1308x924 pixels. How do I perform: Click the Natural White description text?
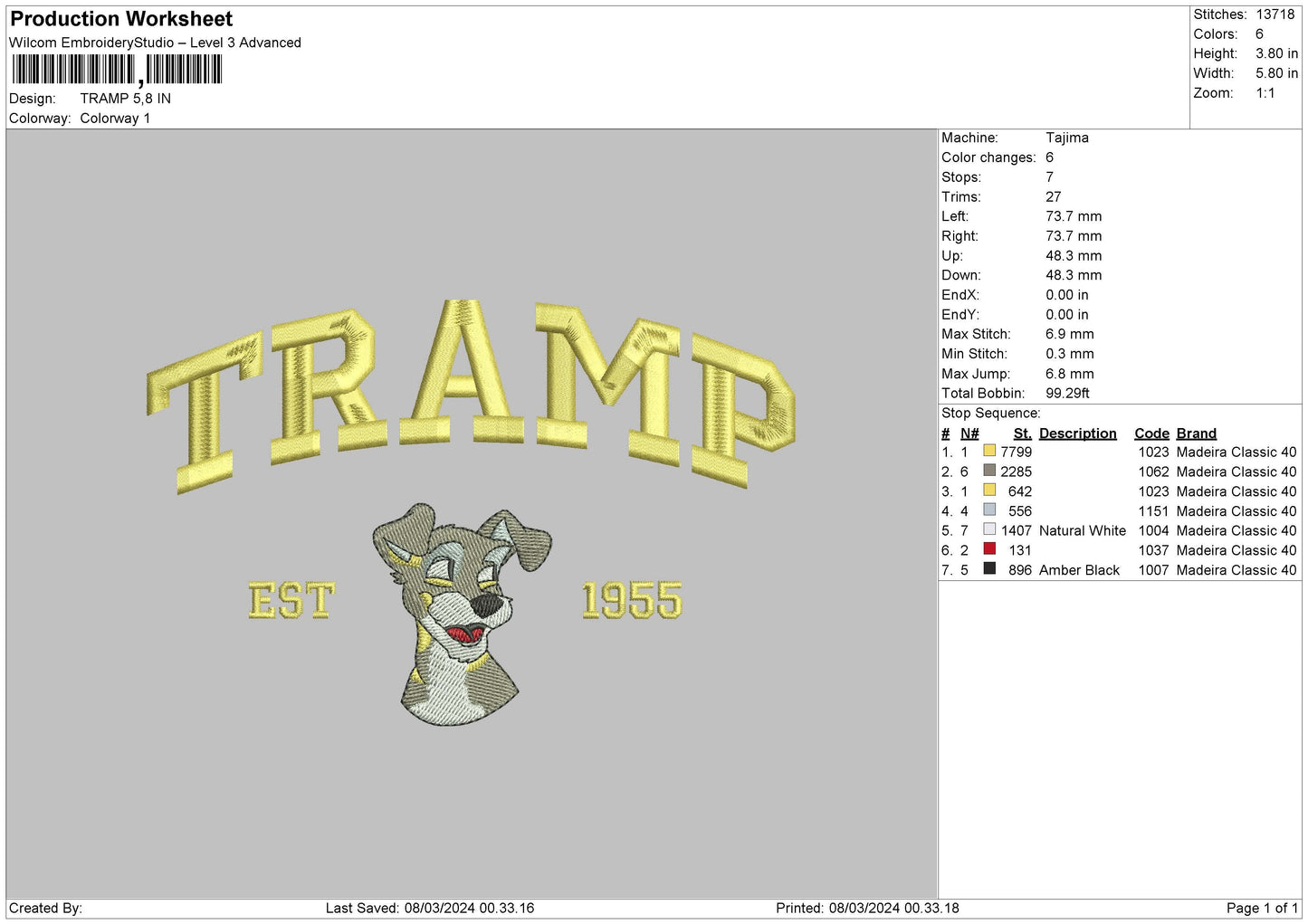click(1083, 530)
